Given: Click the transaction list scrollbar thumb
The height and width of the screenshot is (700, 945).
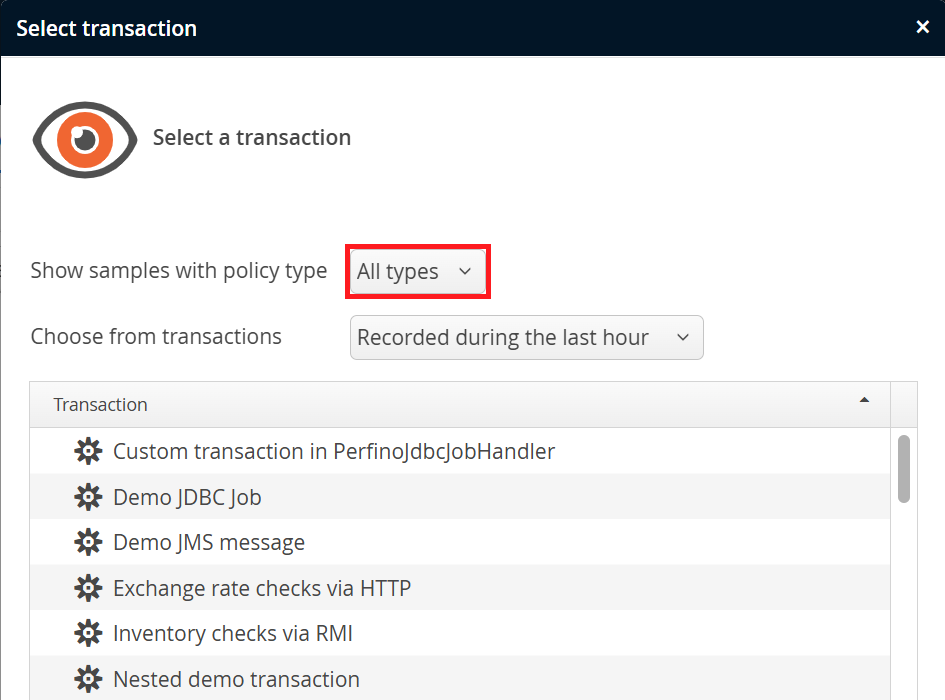Looking at the screenshot, I should pyautogui.click(x=904, y=468).
